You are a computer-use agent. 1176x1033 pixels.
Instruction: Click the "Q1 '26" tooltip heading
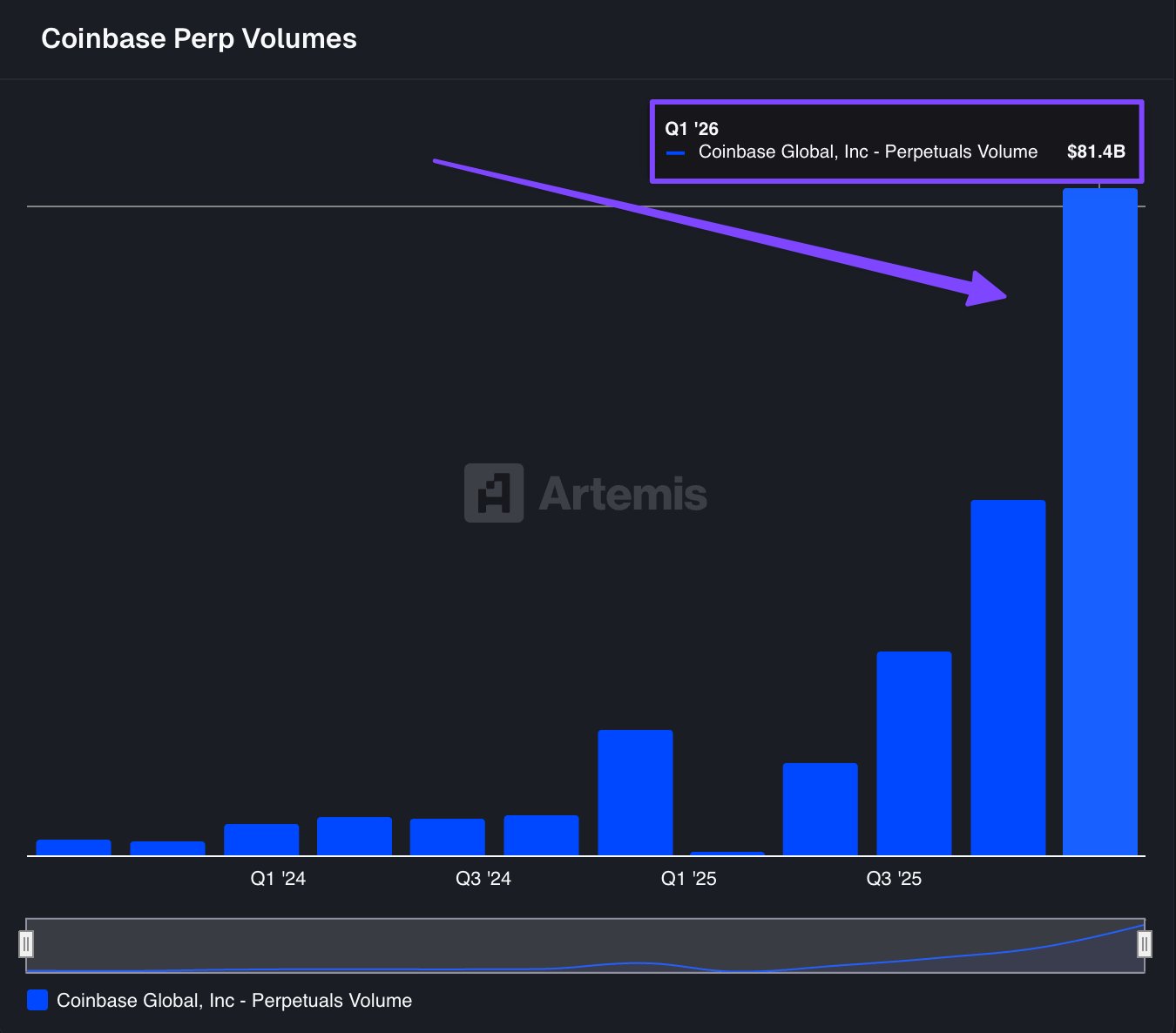[x=692, y=129]
